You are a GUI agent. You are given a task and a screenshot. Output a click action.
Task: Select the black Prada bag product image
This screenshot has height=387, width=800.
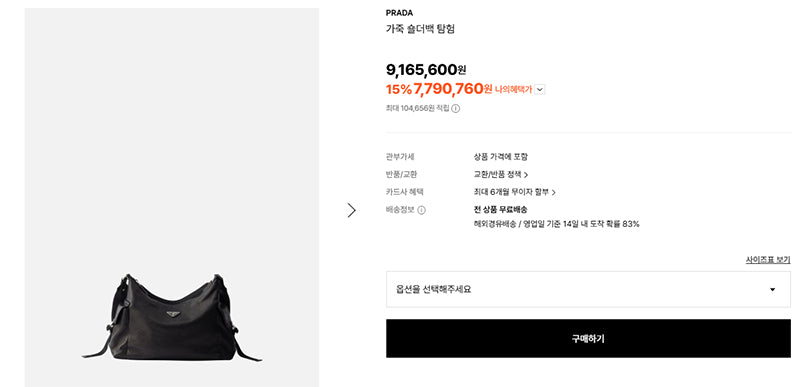pos(172,317)
